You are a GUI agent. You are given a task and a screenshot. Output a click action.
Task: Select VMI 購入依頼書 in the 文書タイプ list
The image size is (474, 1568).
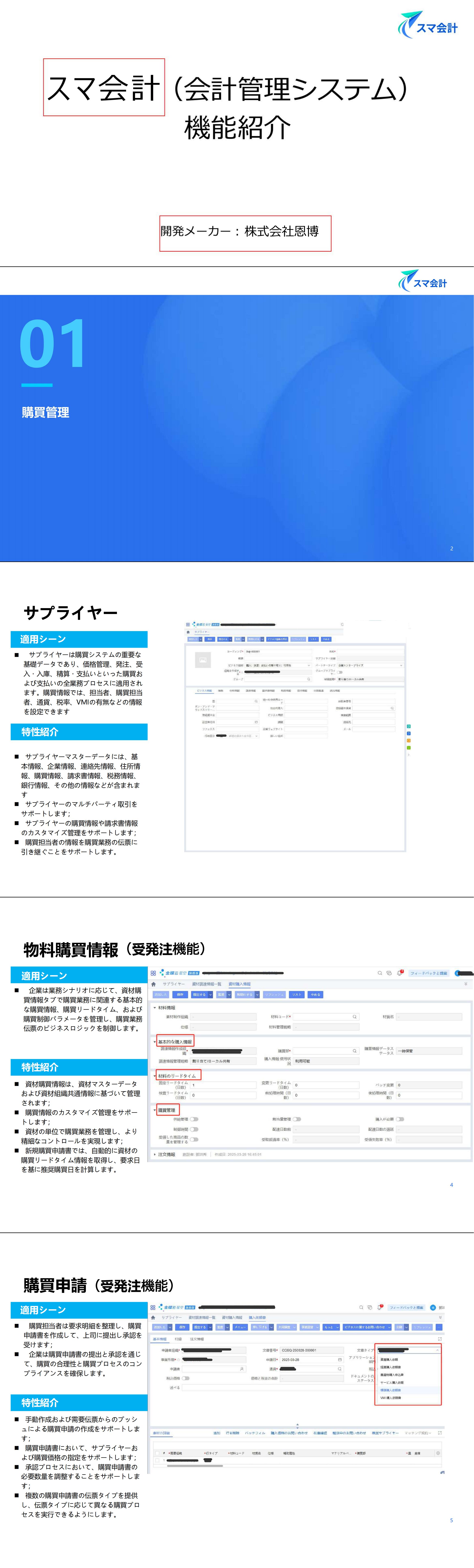point(391,1398)
